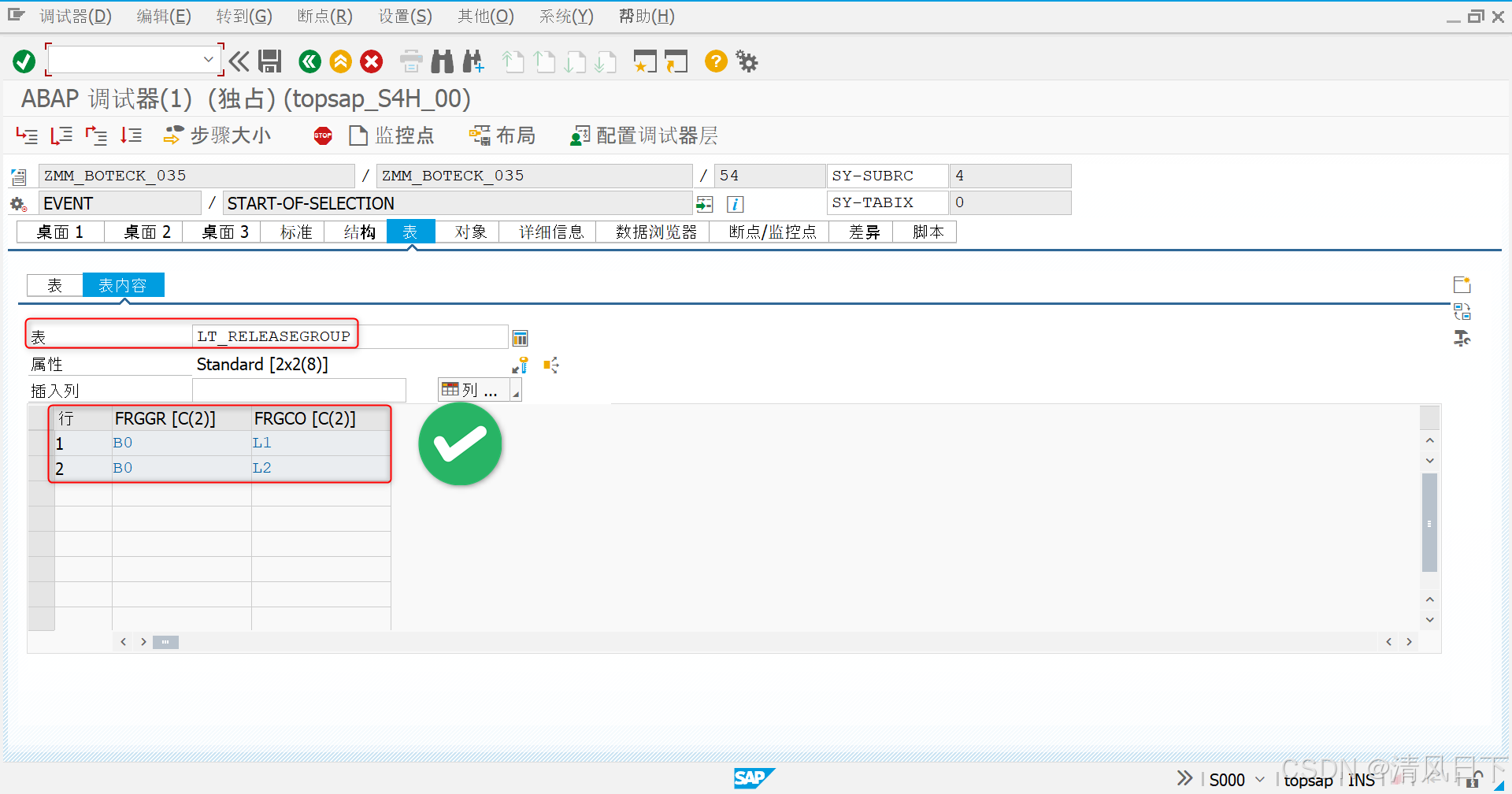Expand the status bar double-chevron arrow
The height and width of the screenshot is (794, 1512).
click(1184, 778)
